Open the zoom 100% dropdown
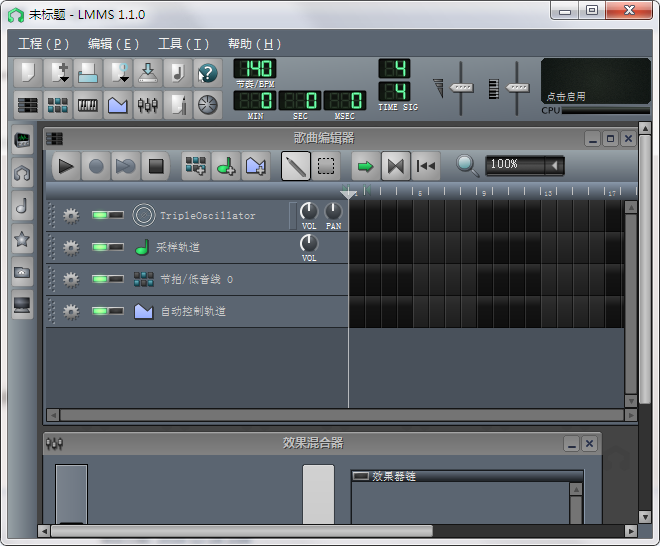This screenshot has height=546, width=660. click(x=553, y=165)
